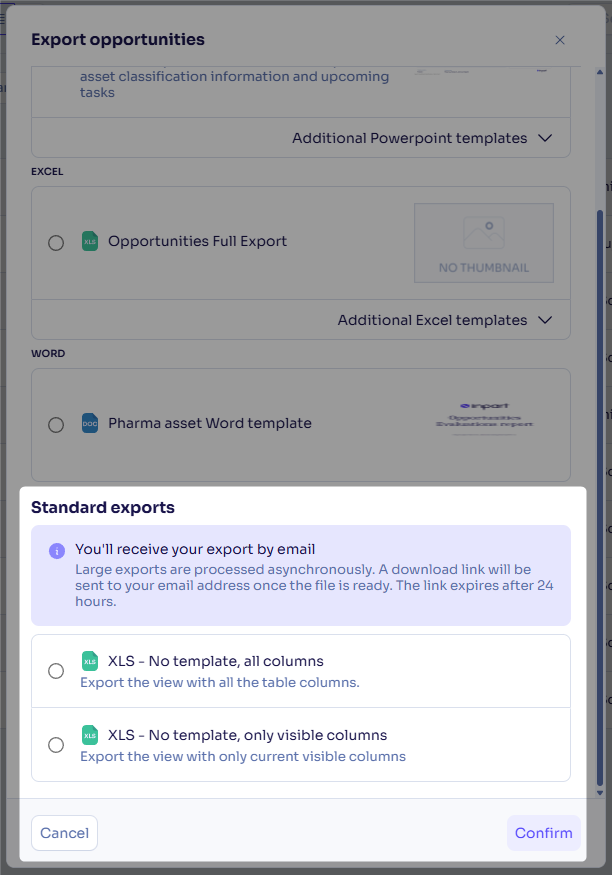Choose XLS No template, all columns radio
This screenshot has height=875, width=612.
56,671
